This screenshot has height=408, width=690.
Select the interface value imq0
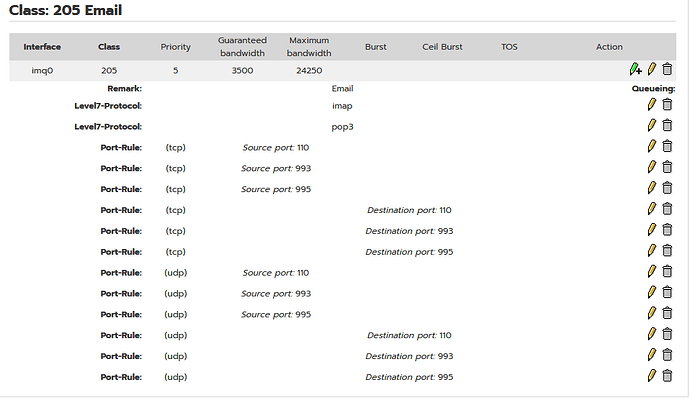click(x=42, y=70)
